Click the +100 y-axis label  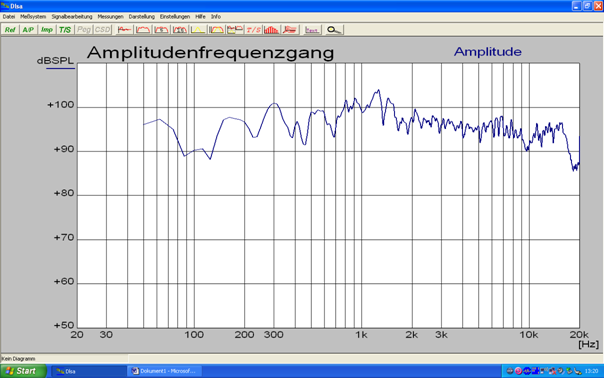61,105
